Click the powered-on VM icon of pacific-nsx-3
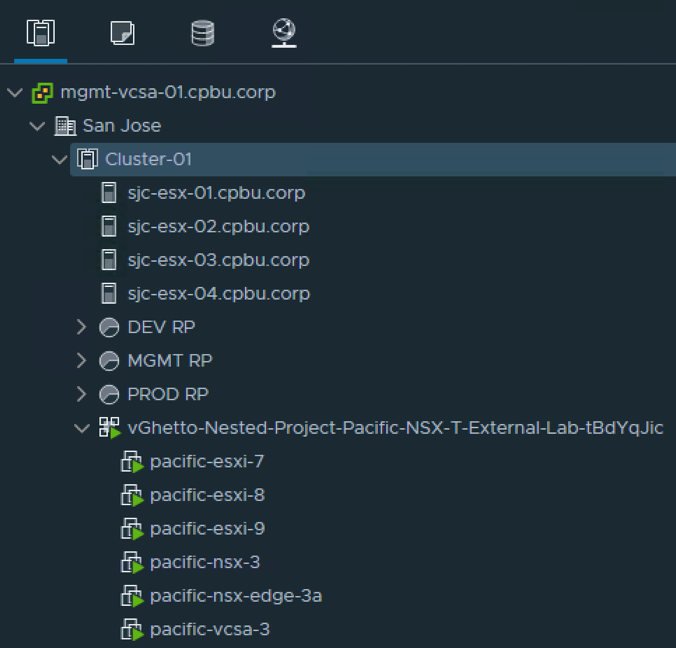The height and width of the screenshot is (648, 676). [132, 563]
